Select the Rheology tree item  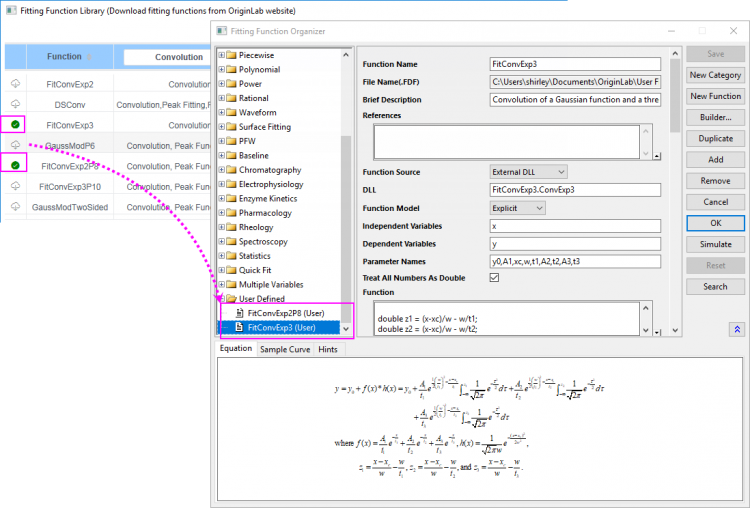[x=256, y=227]
